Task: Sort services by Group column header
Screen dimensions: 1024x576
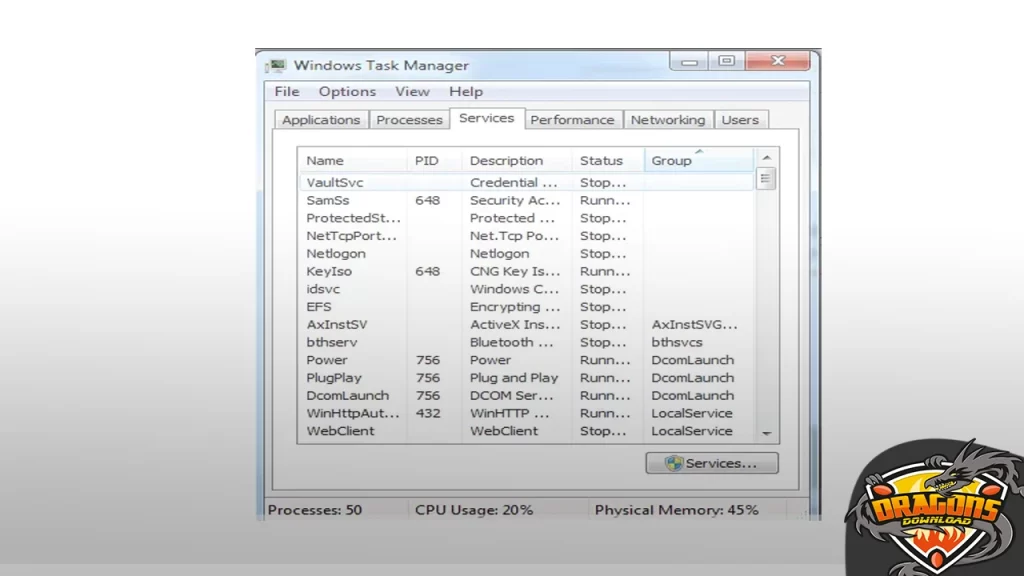Action: 697,160
